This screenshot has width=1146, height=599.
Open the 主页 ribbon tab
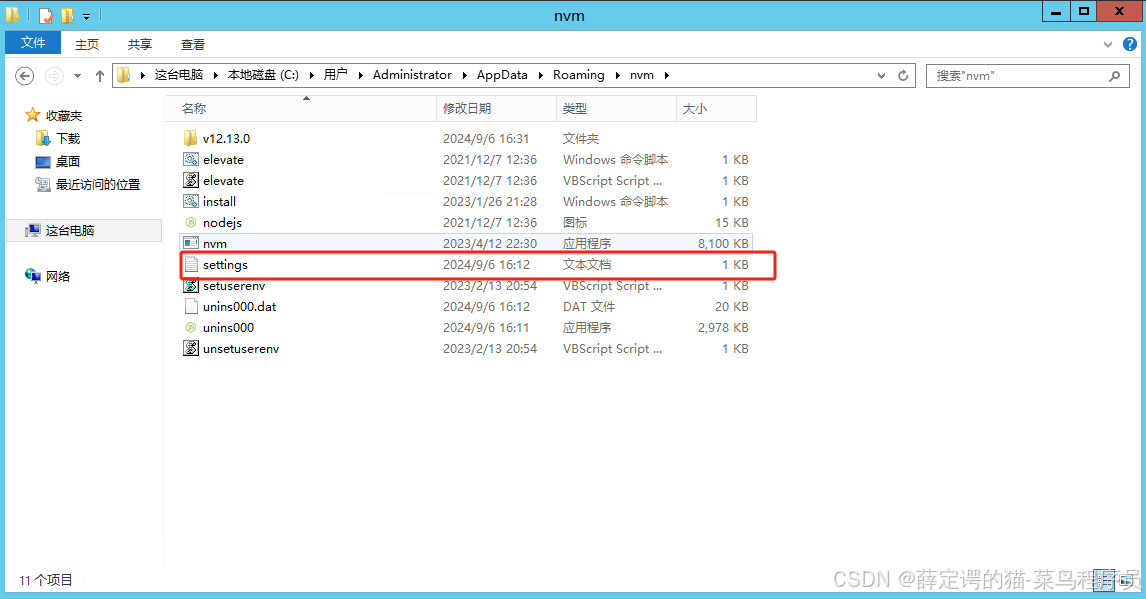click(x=87, y=43)
